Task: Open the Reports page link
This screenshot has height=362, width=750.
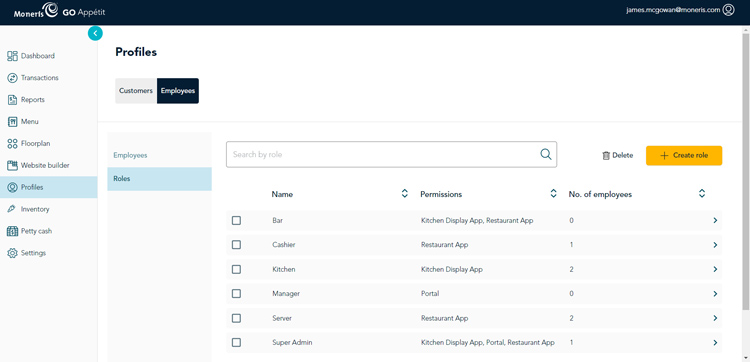Action: [x=33, y=100]
